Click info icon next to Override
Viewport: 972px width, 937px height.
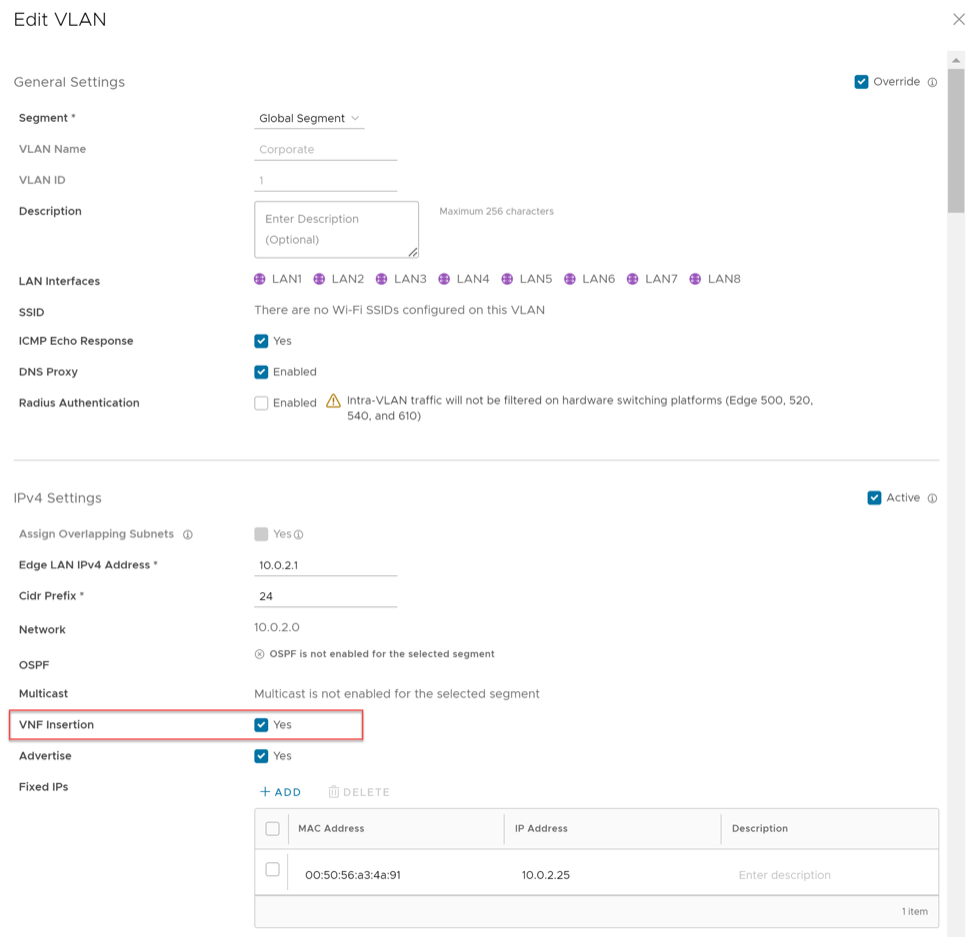coord(932,83)
